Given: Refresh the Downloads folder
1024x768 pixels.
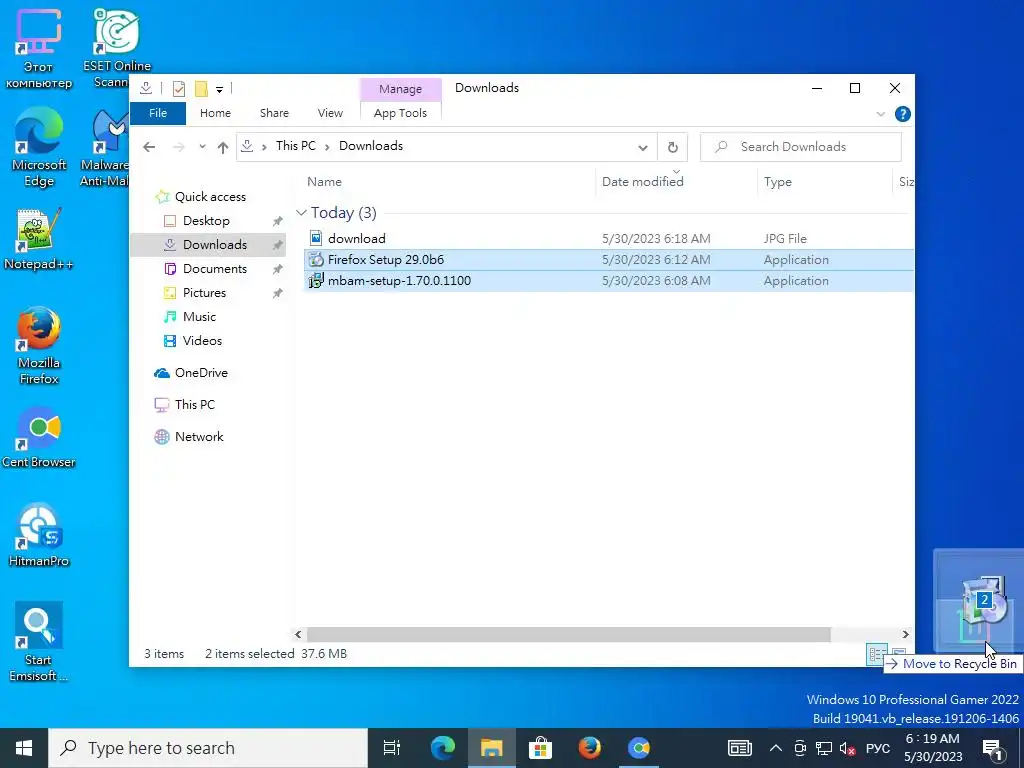Looking at the screenshot, I should (673, 148).
